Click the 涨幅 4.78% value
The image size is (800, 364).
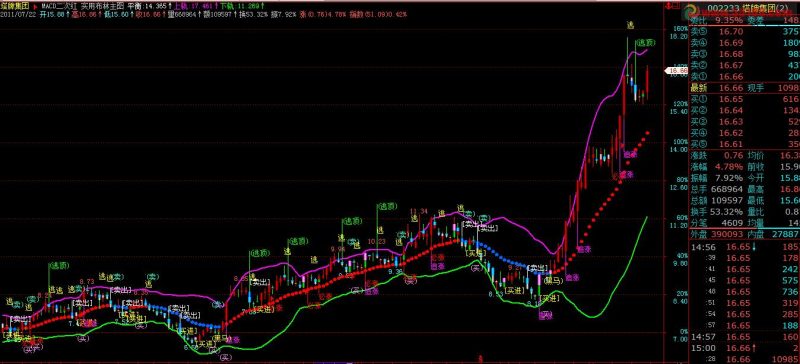728,167
